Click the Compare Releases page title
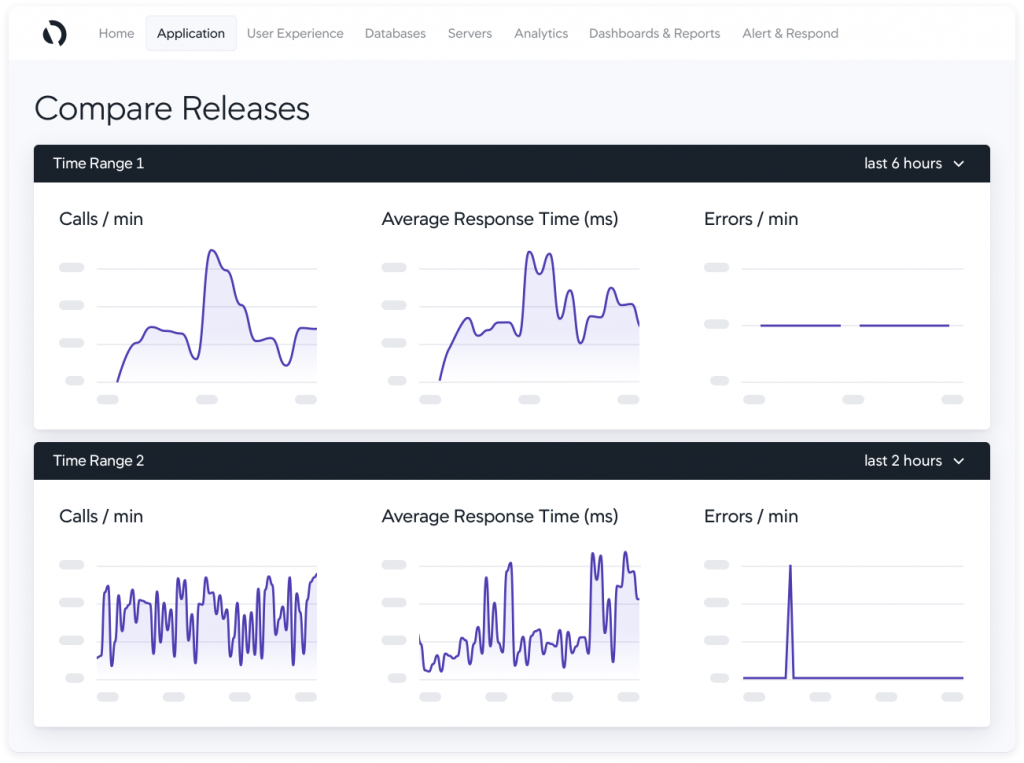 point(172,108)
